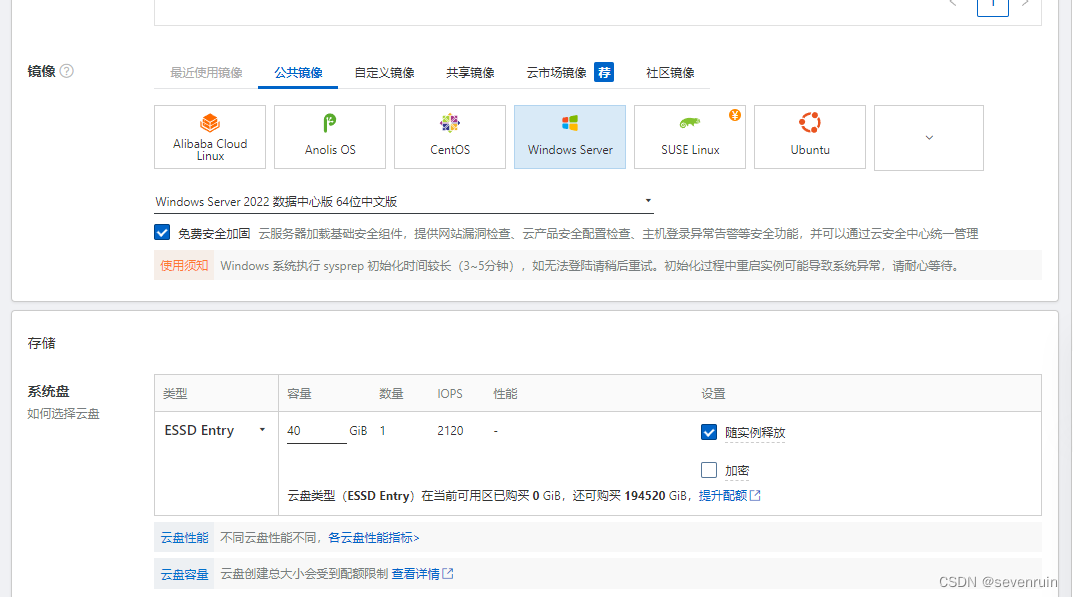Click the system disk capacity input field
The image size is (1073, 597).
pos(315,431)
